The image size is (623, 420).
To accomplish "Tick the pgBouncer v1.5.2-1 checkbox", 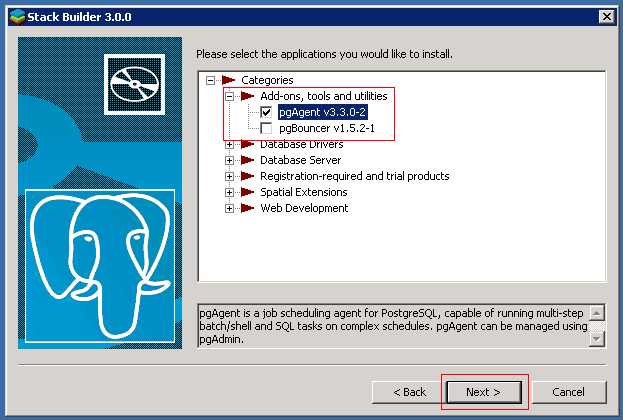I will click(266, 128).
